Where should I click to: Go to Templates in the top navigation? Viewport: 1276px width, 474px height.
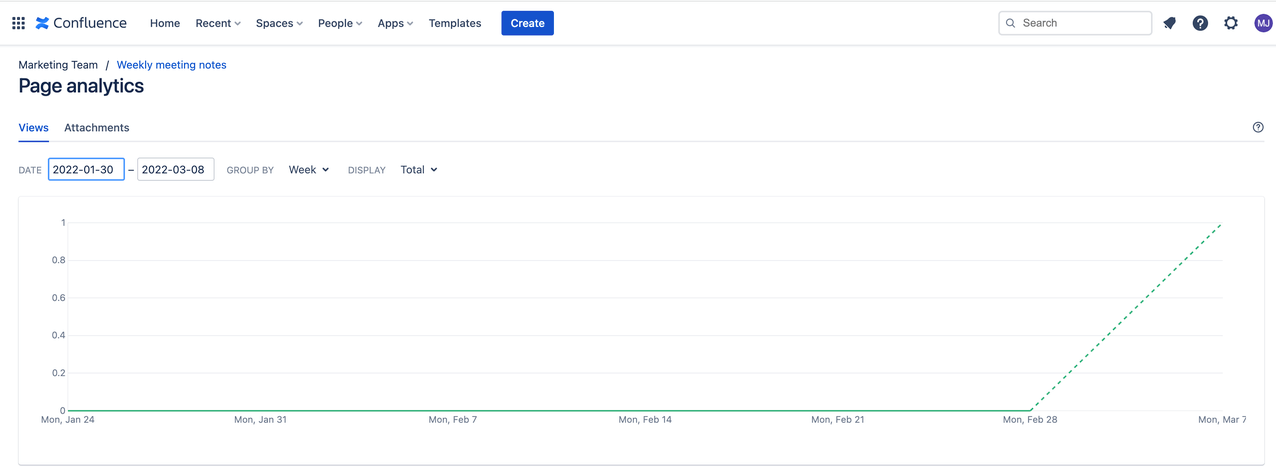coord(455,23)
